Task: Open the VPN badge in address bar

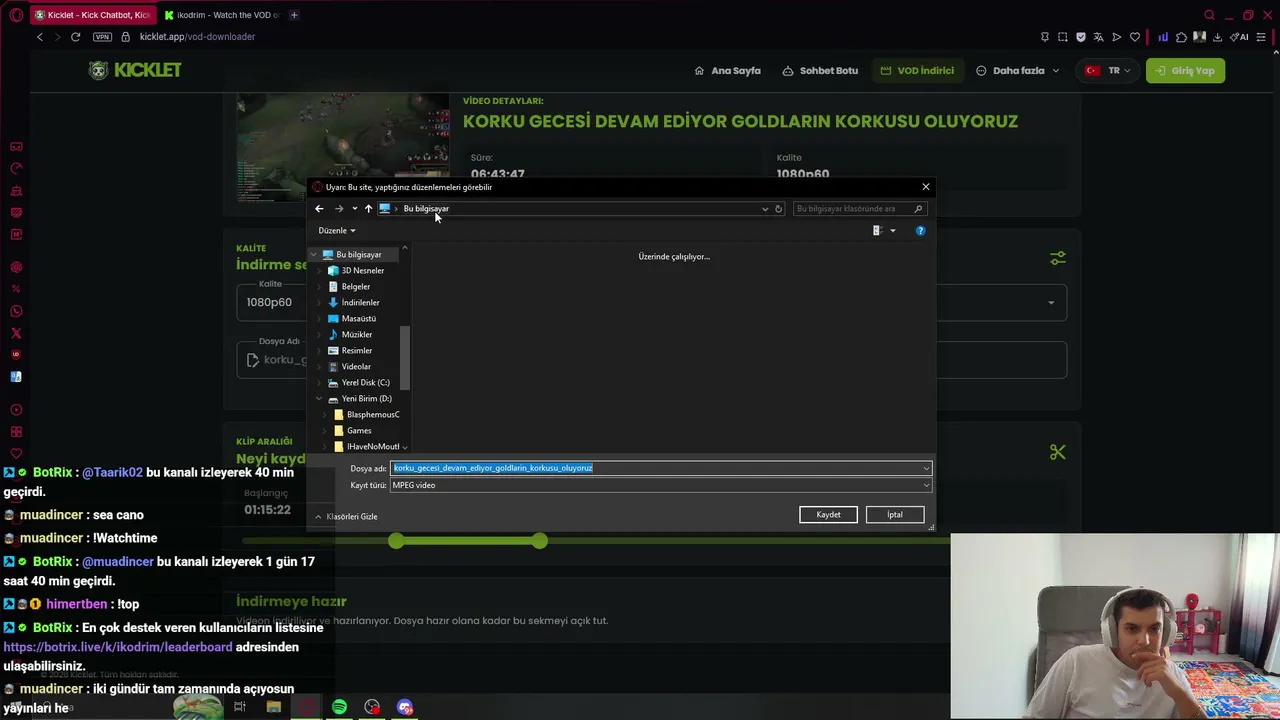Action: tap(102, 37)
